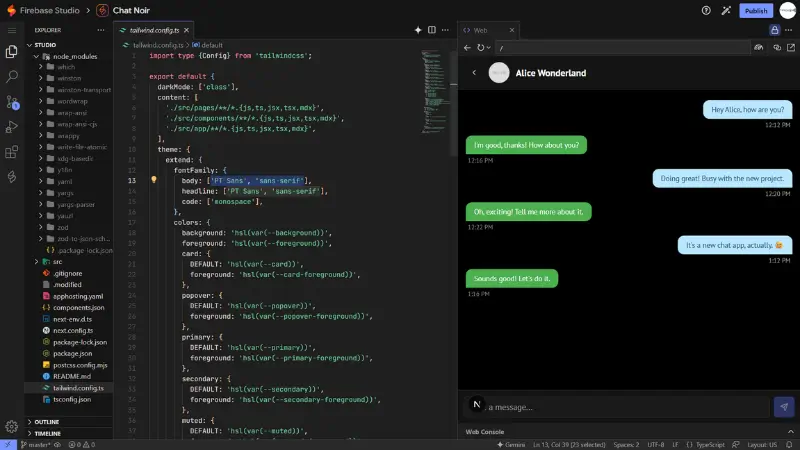Click the split editor icon

click(433, 30)
